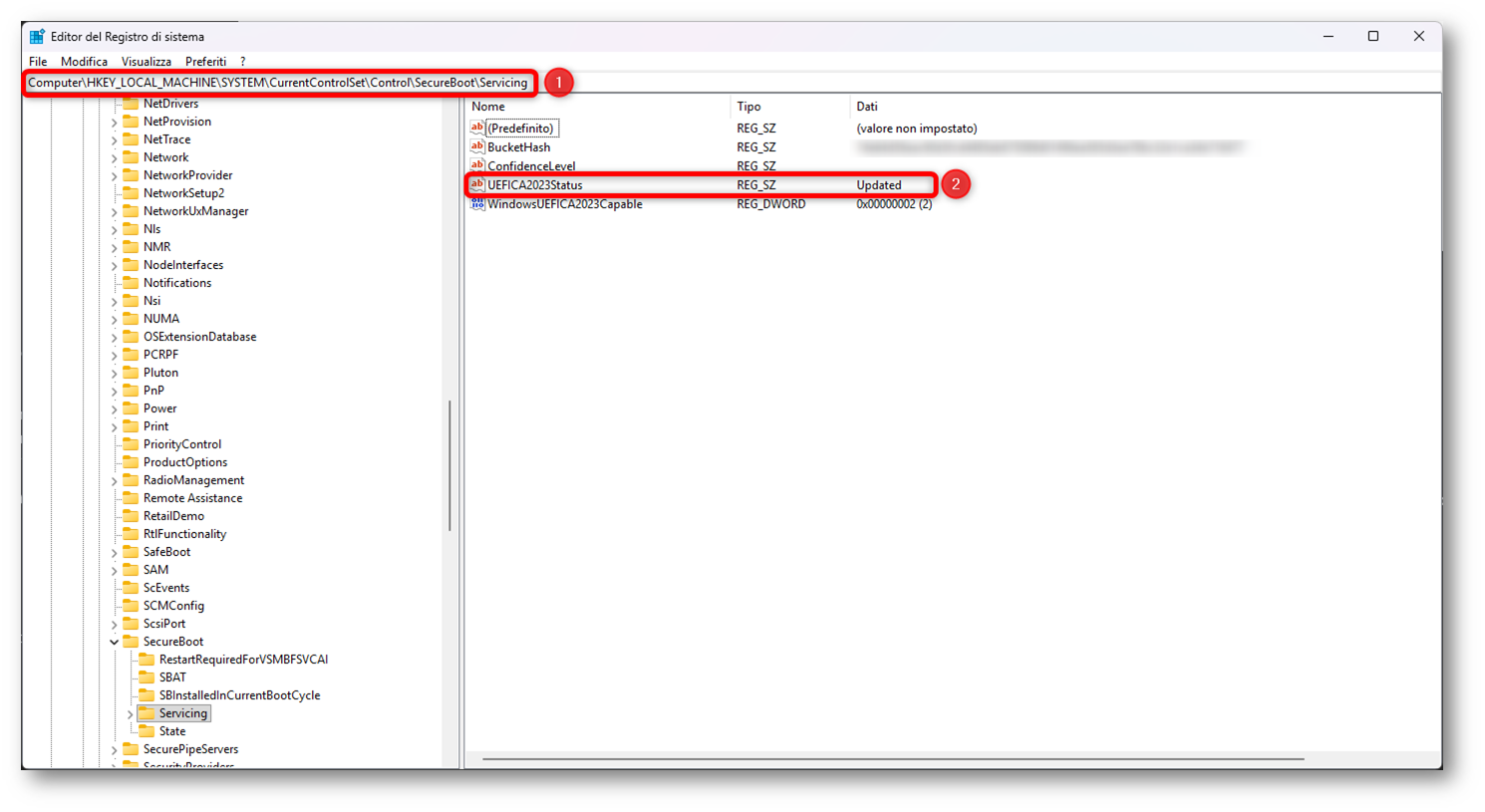Click the ScEvents folder icon
This screenshot has width=1485, height=812.
pos(131,588)
